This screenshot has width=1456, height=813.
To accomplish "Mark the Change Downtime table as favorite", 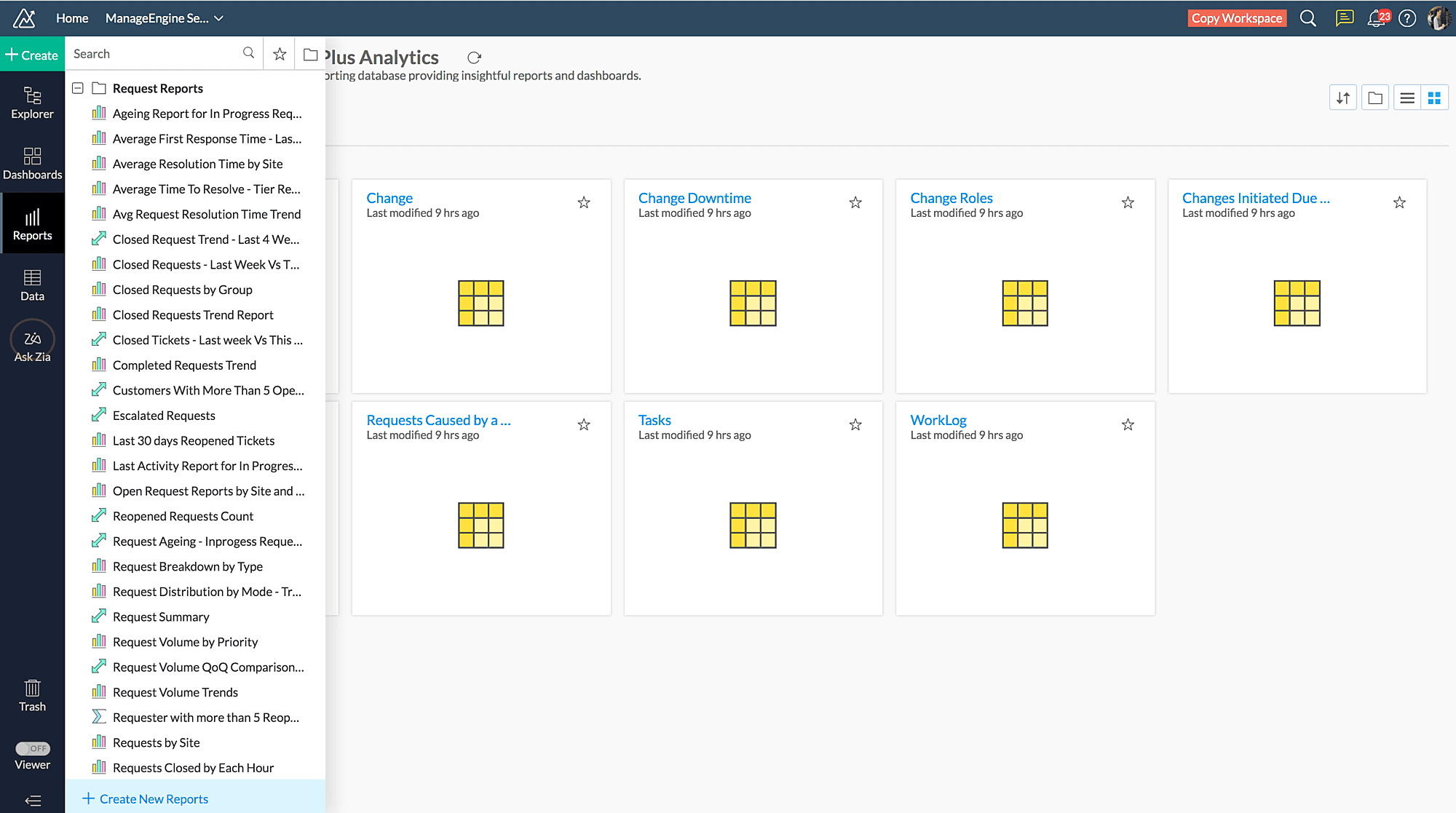I will pos(855,202).
